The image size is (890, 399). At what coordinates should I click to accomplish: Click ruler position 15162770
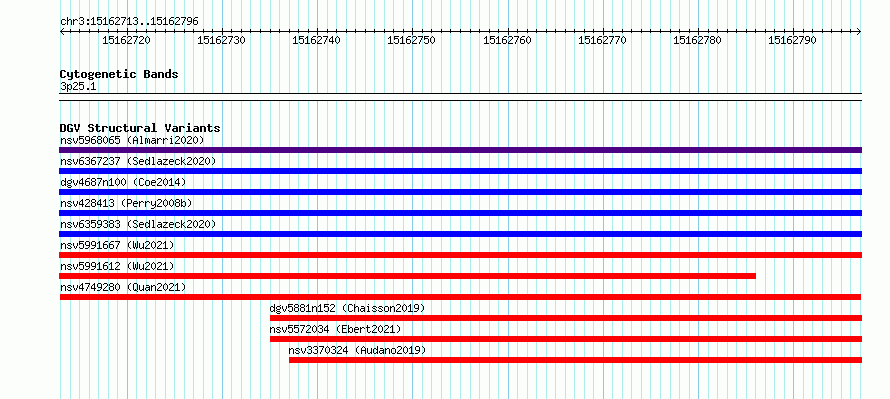tap(602, 40)
